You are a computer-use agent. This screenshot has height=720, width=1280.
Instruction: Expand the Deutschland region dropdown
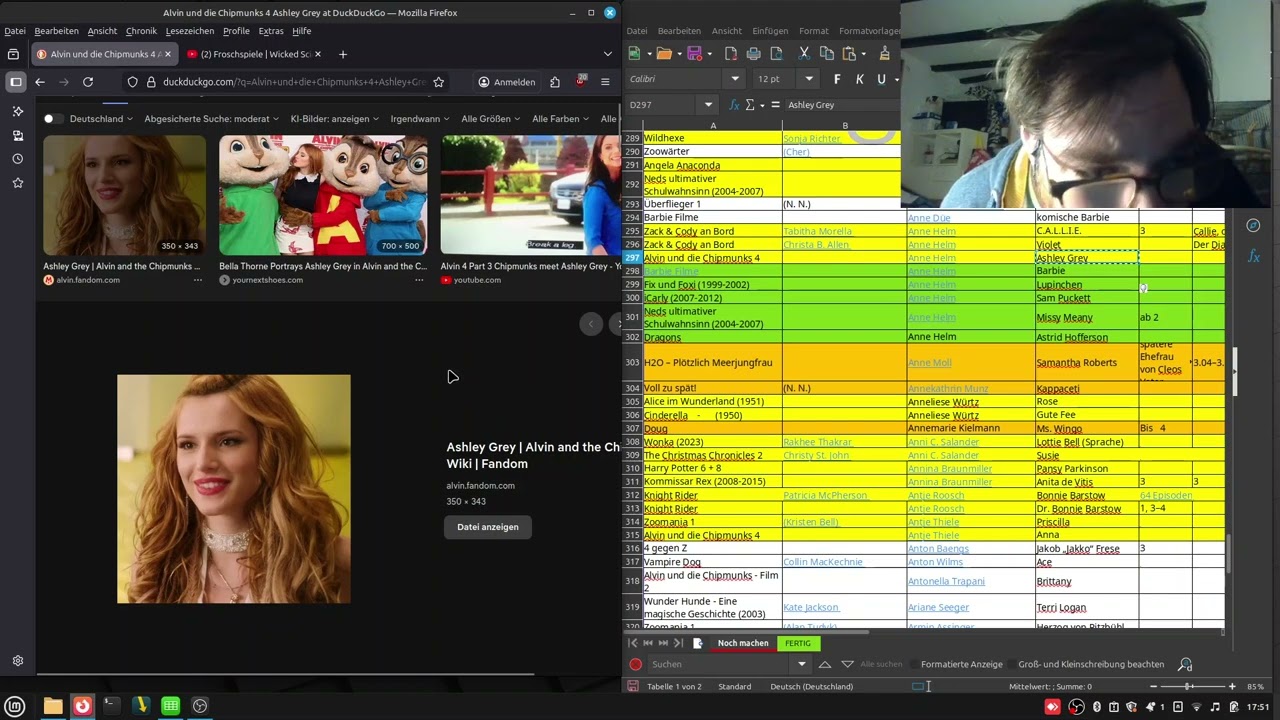click(x=102, y=119)
